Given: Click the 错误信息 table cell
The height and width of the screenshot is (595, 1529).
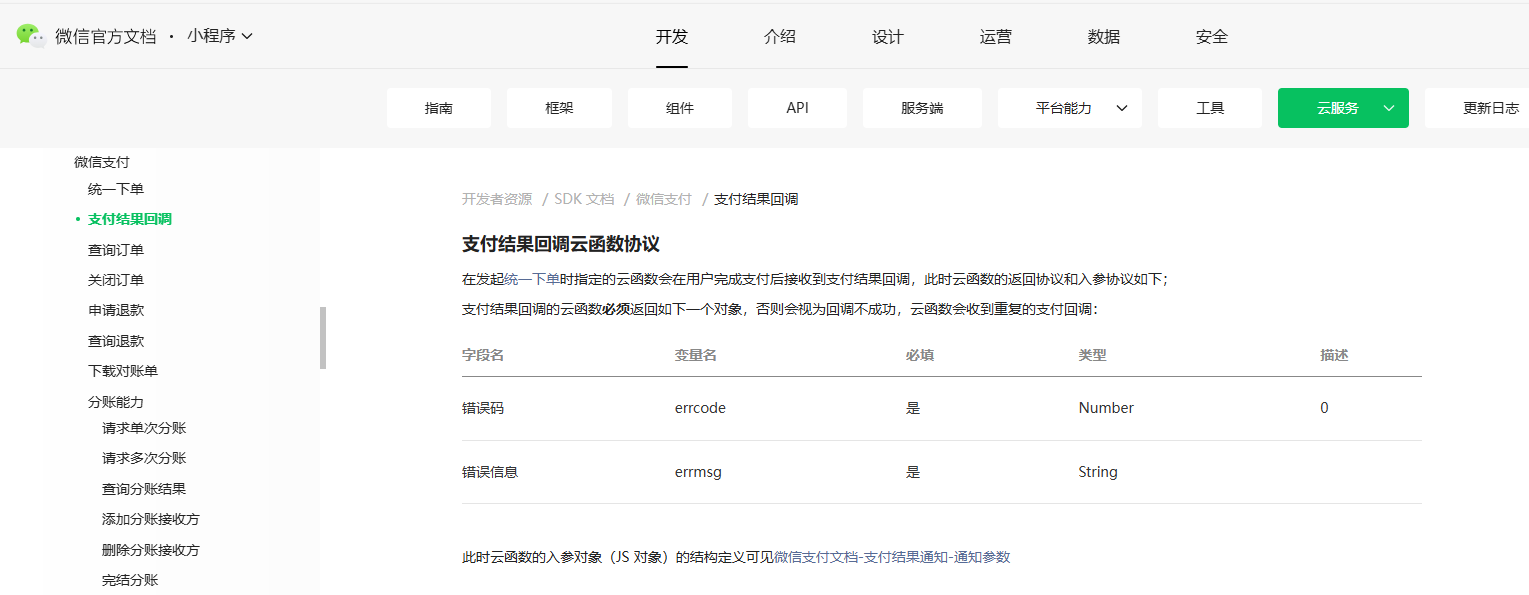Looking at the screenshot, I should [x=490, y=472].
